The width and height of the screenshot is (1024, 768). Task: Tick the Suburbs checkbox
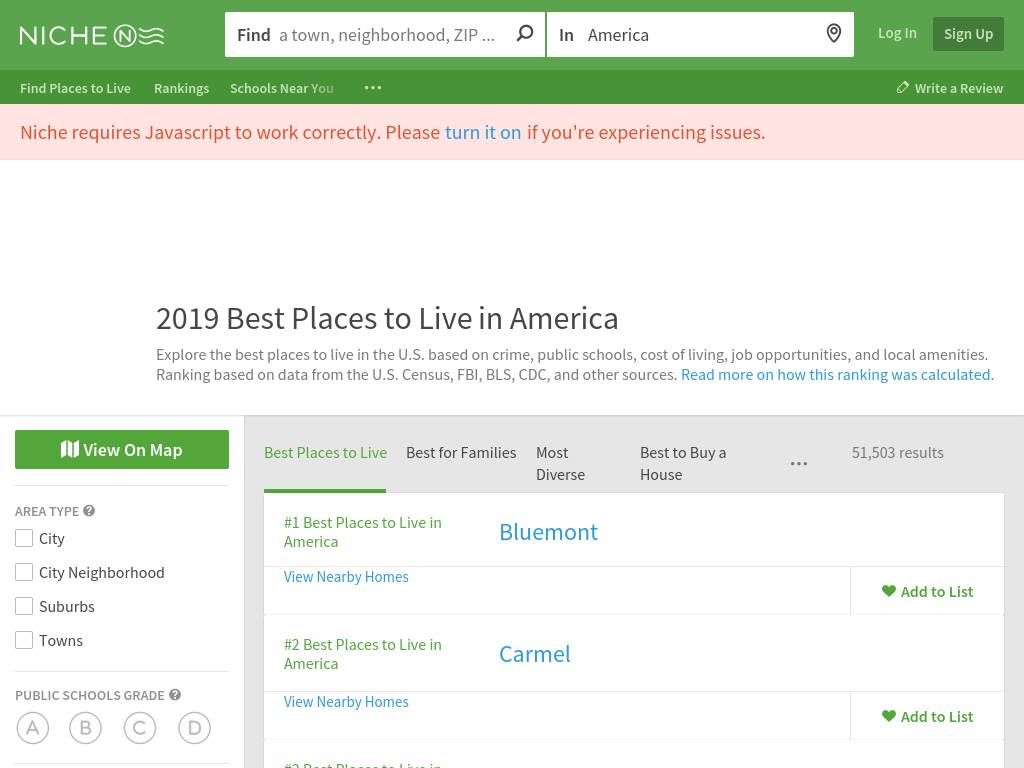[x=24, y=606]
